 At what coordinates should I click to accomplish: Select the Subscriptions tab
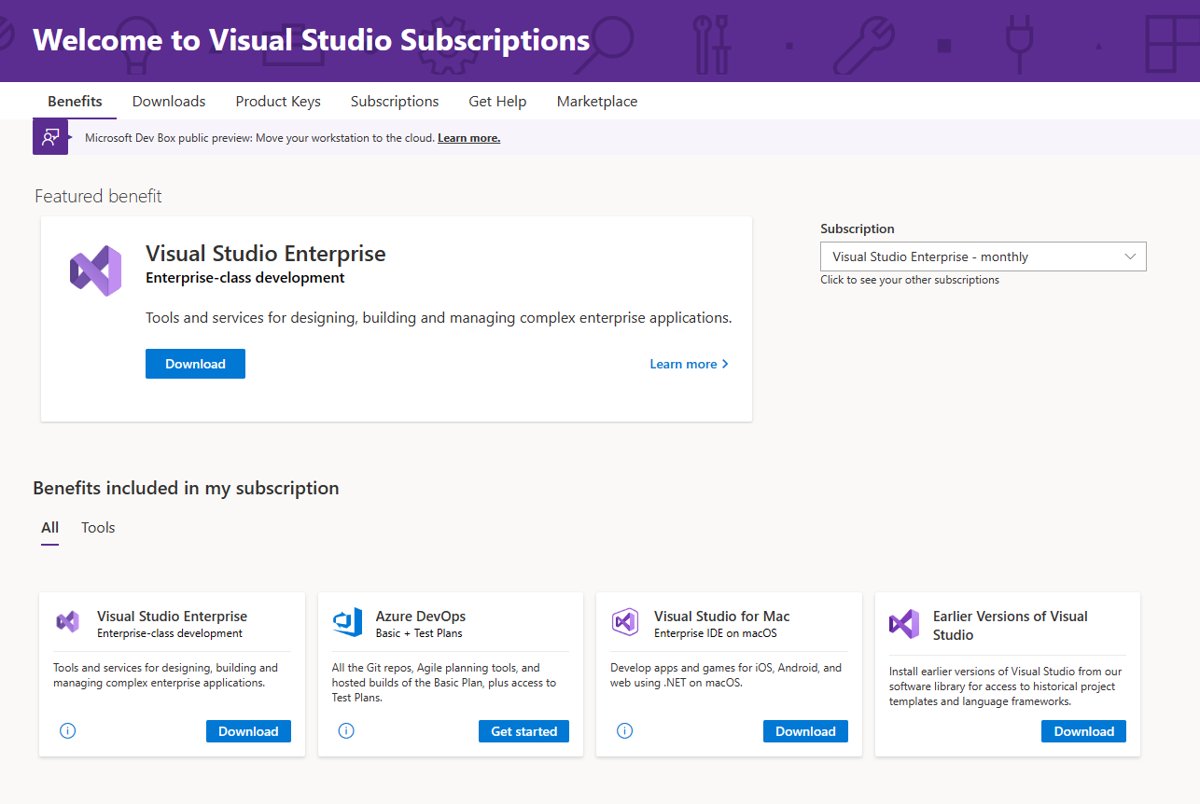click(395, 101)
